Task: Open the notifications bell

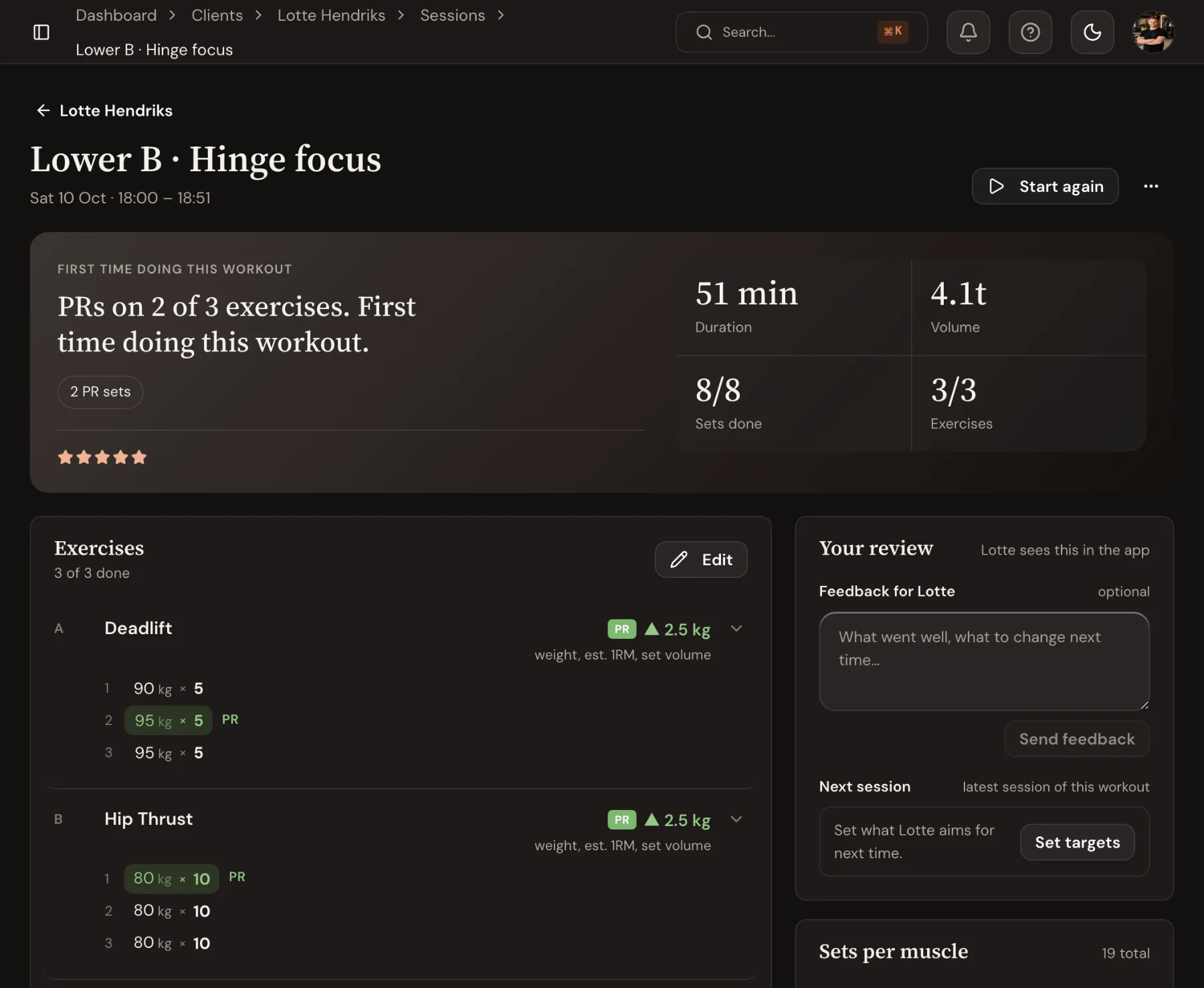Action: click(x=968, y=32)
